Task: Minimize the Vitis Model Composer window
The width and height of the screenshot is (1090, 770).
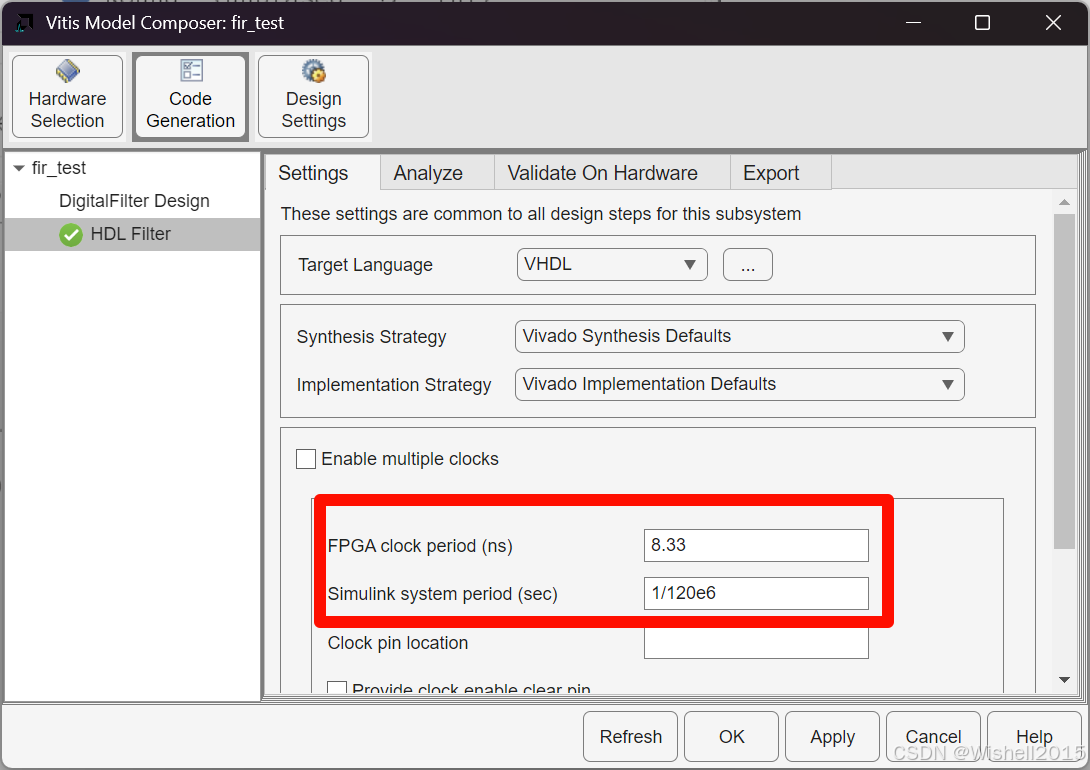Action: pos(913,23)
